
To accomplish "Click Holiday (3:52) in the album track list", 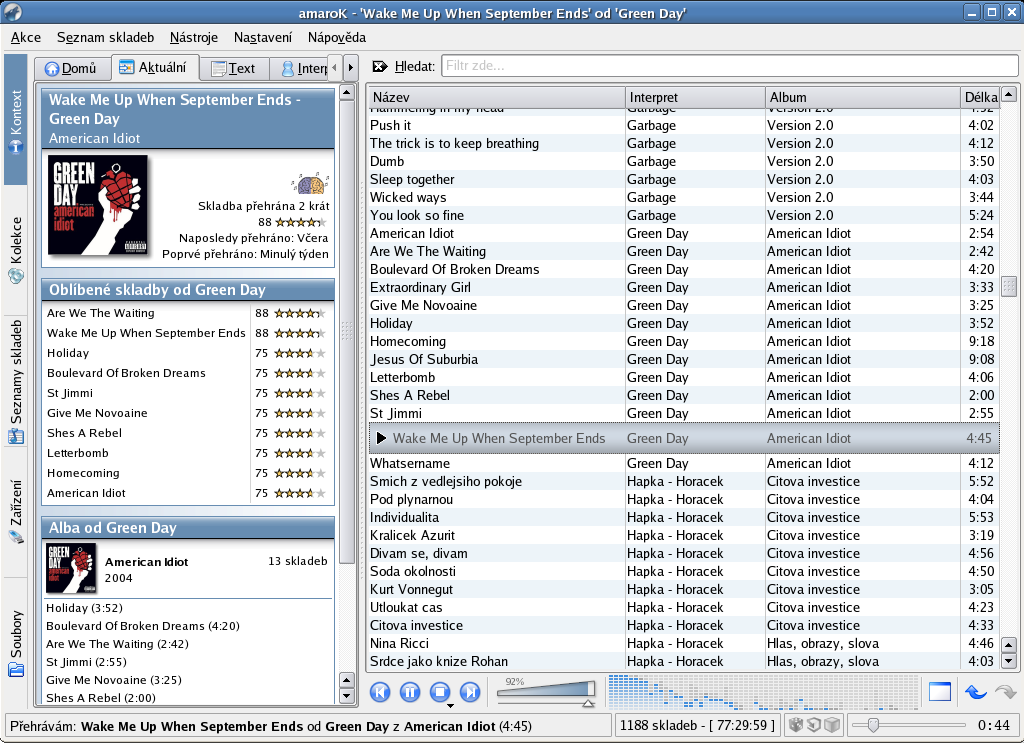I will click(x=84, y=608).
